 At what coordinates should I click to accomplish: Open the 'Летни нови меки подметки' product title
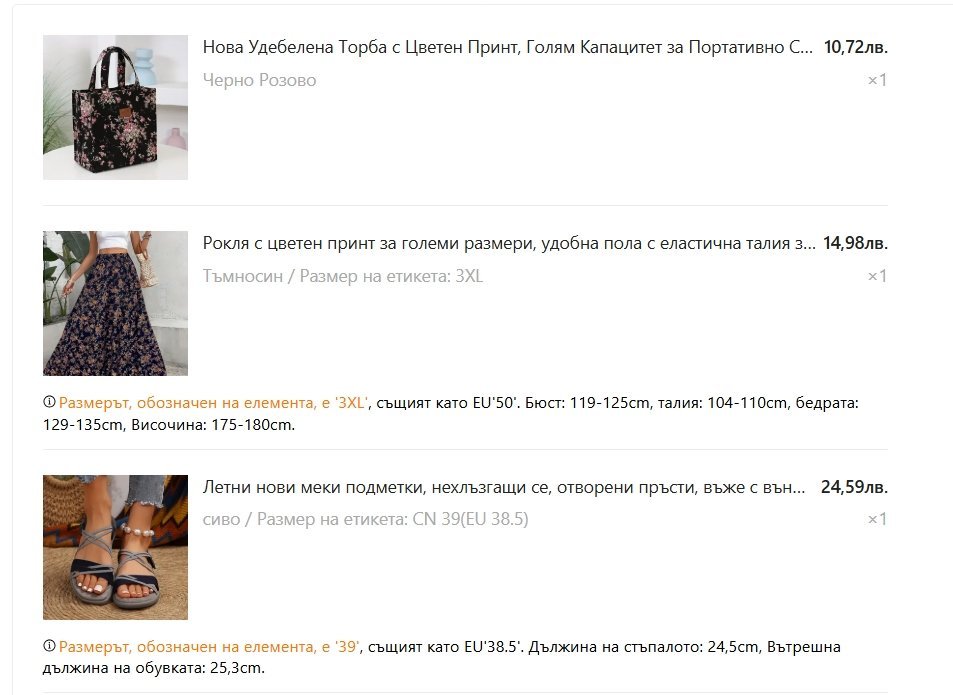point(504,487)
